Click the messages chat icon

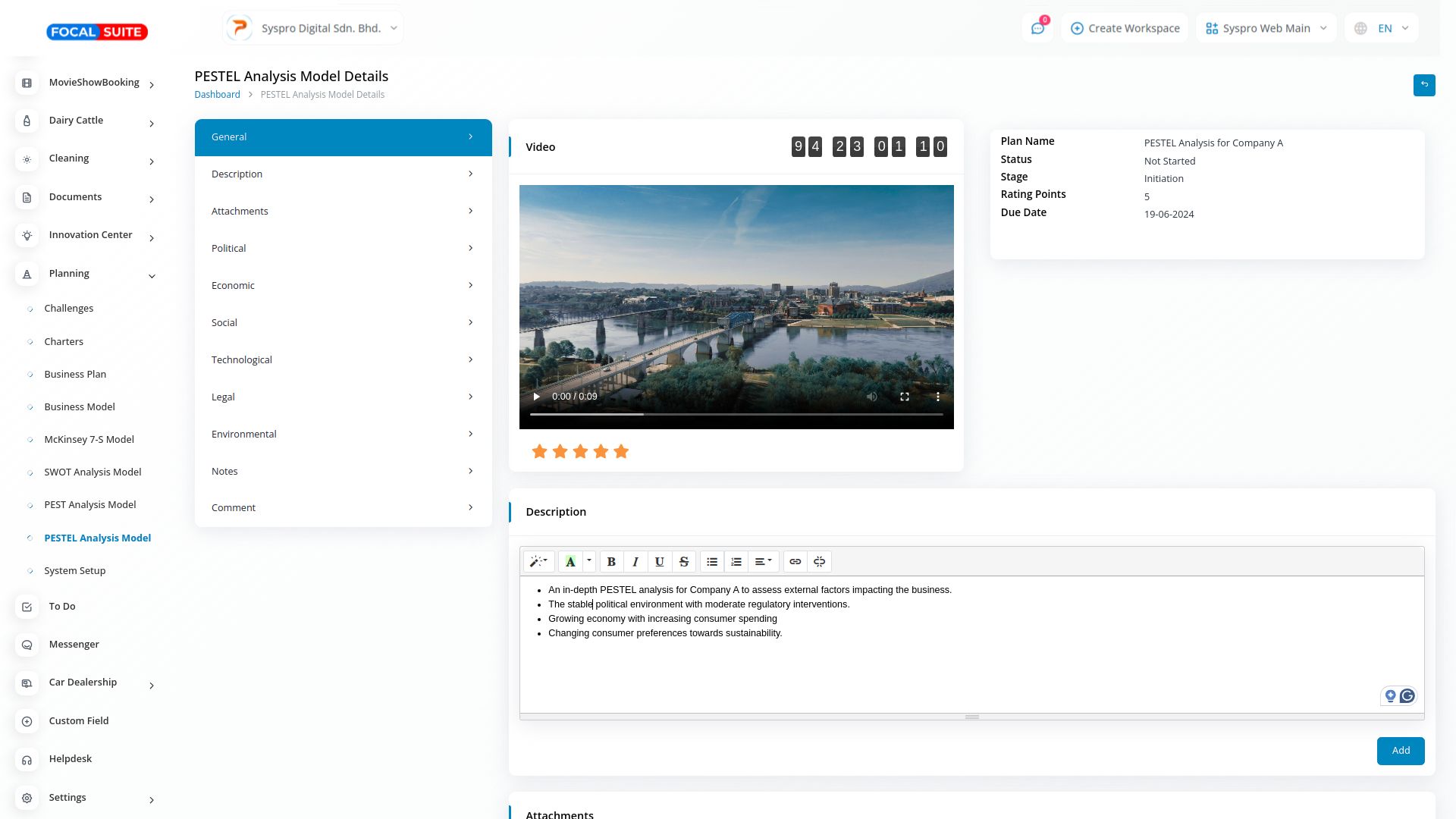click(1037, 29)
